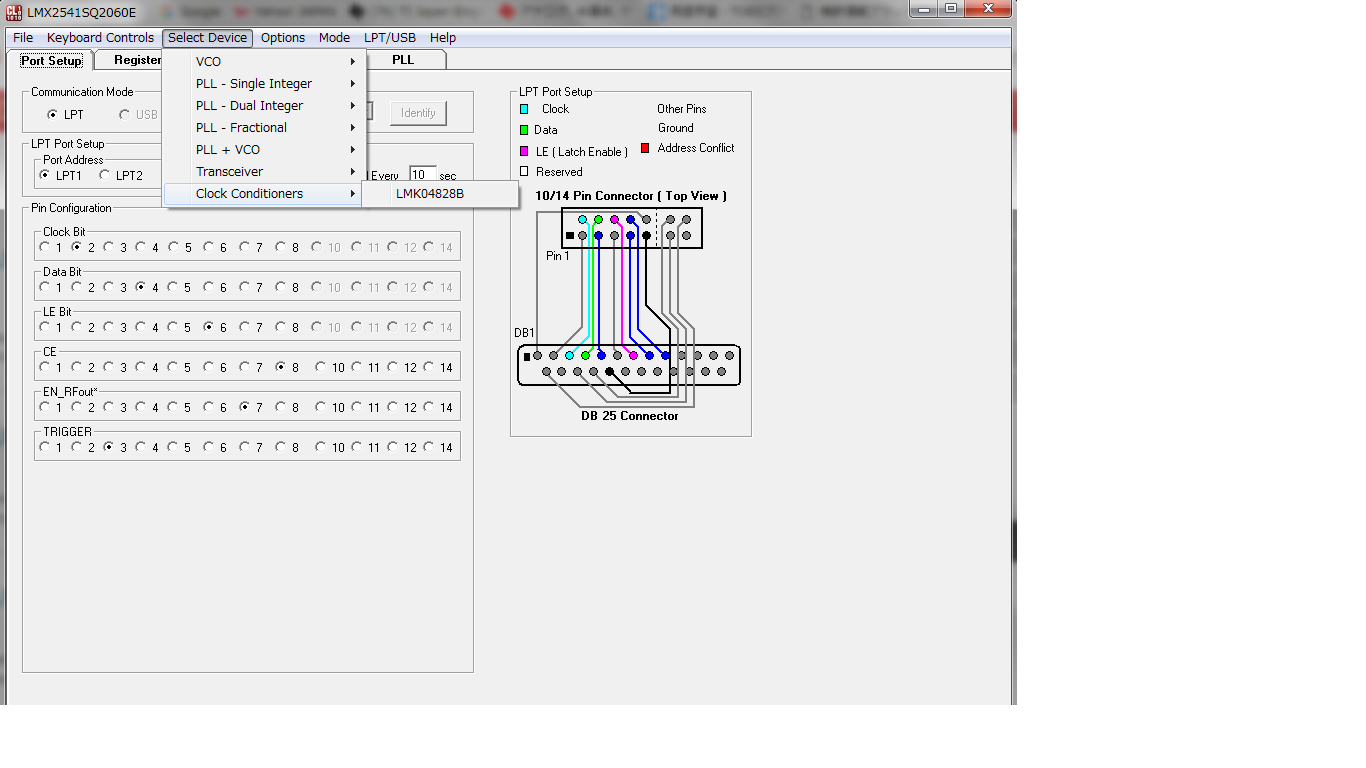Set Clock Bit to pin 5
This screenshot has width=1366, height=768.
tap(174, 247)
